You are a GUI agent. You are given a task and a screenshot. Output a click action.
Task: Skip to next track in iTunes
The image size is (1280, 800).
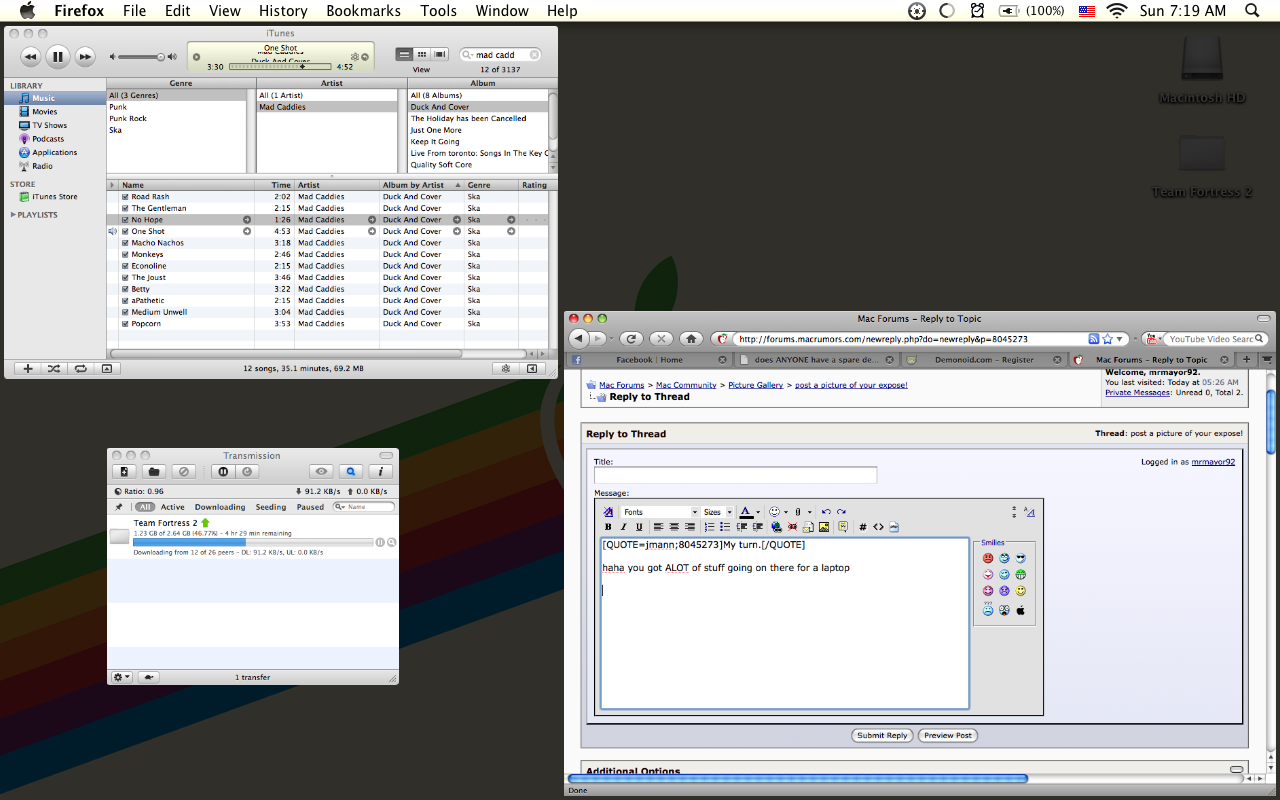(x=85, y=57)
